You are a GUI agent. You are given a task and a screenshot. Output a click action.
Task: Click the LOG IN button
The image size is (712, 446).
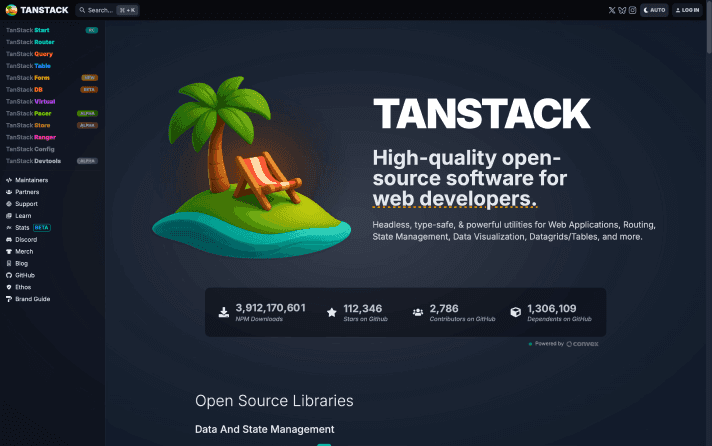(x=687, y=10)
